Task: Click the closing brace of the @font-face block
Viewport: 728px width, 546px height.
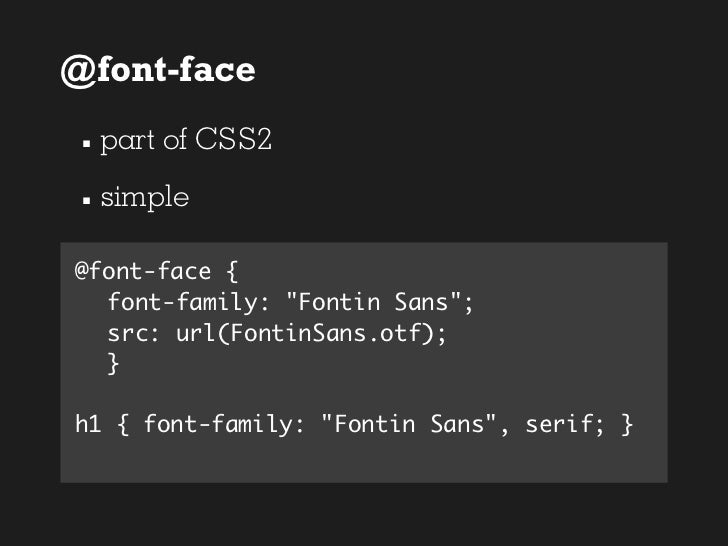Action: coord(113,365)
